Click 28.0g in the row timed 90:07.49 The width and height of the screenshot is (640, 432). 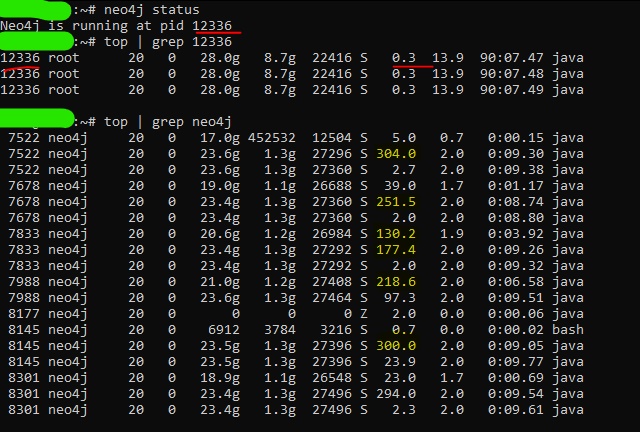pyautogui.click(x=220, y=89)
